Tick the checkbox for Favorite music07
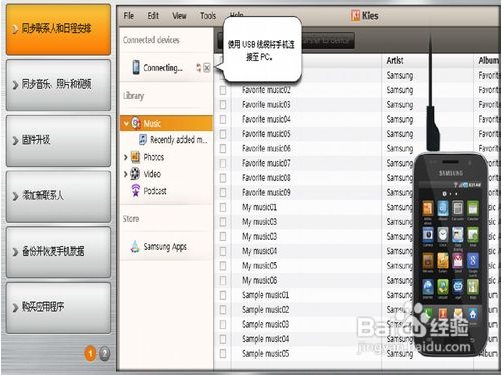This screenshot has width=504, height=375. [x=223, y=163]
